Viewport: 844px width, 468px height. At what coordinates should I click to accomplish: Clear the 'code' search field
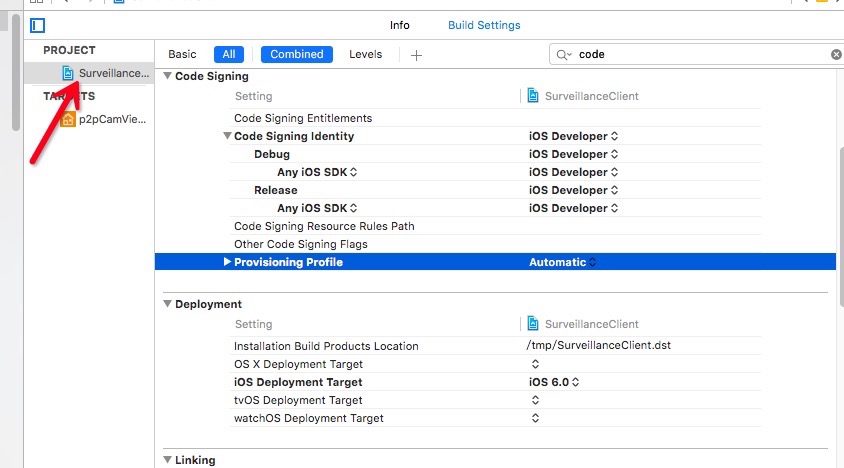coord(836,54)
